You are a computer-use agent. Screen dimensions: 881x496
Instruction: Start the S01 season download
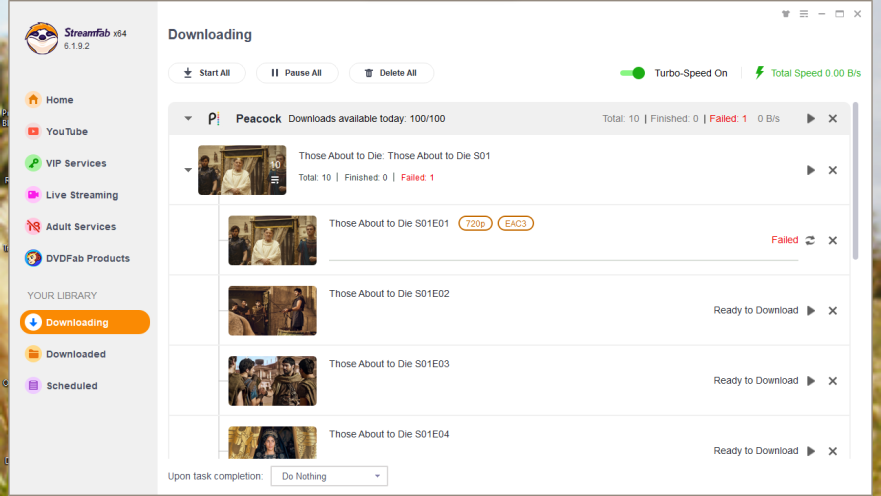pyautogui.click(x=811, y=170)
